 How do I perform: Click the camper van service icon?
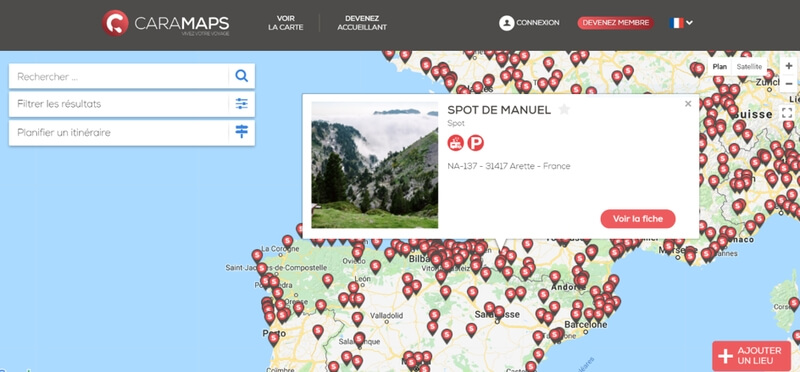(x=456, y=143)
